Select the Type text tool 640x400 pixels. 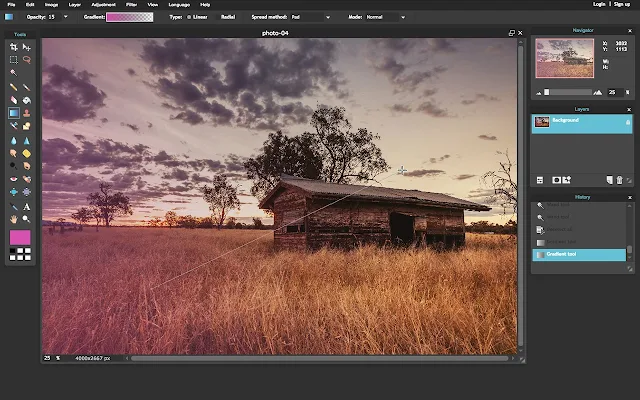click(x=27, y=205)
